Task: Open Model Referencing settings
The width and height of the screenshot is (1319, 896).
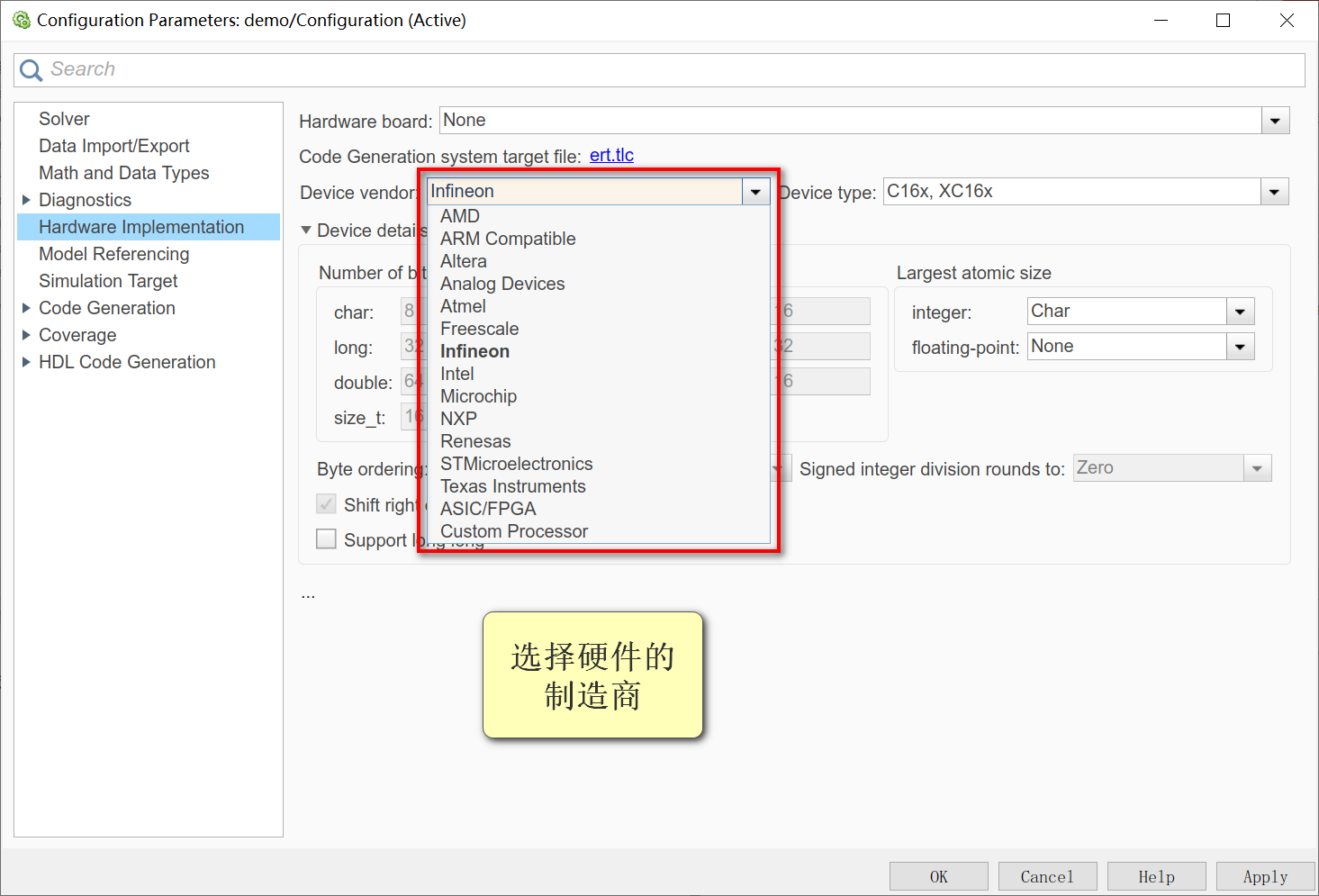Action: pyautogui.click(x=114, y=254)
